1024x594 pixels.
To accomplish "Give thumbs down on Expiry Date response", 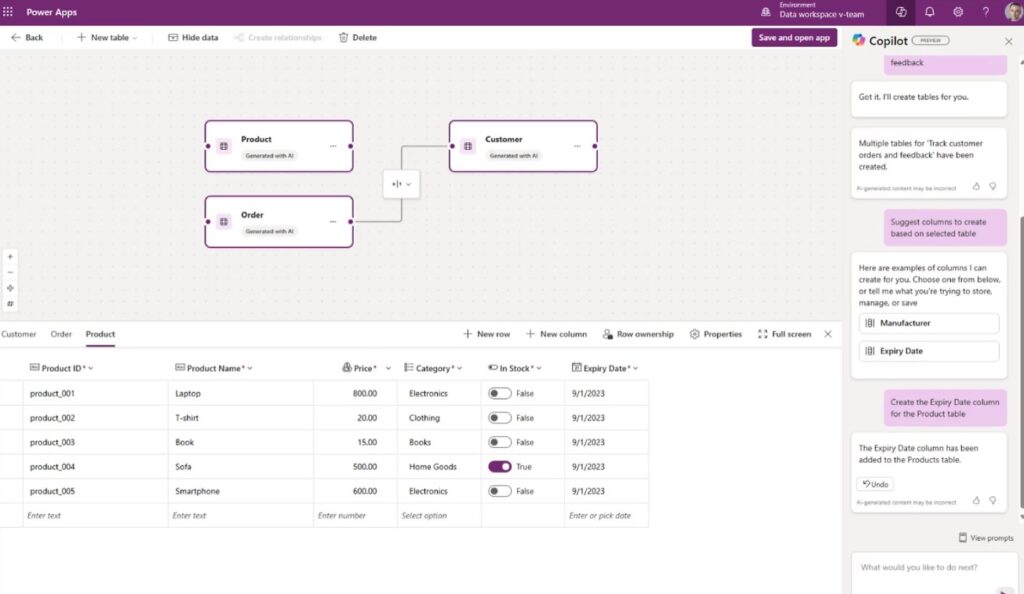I will 993,501.
